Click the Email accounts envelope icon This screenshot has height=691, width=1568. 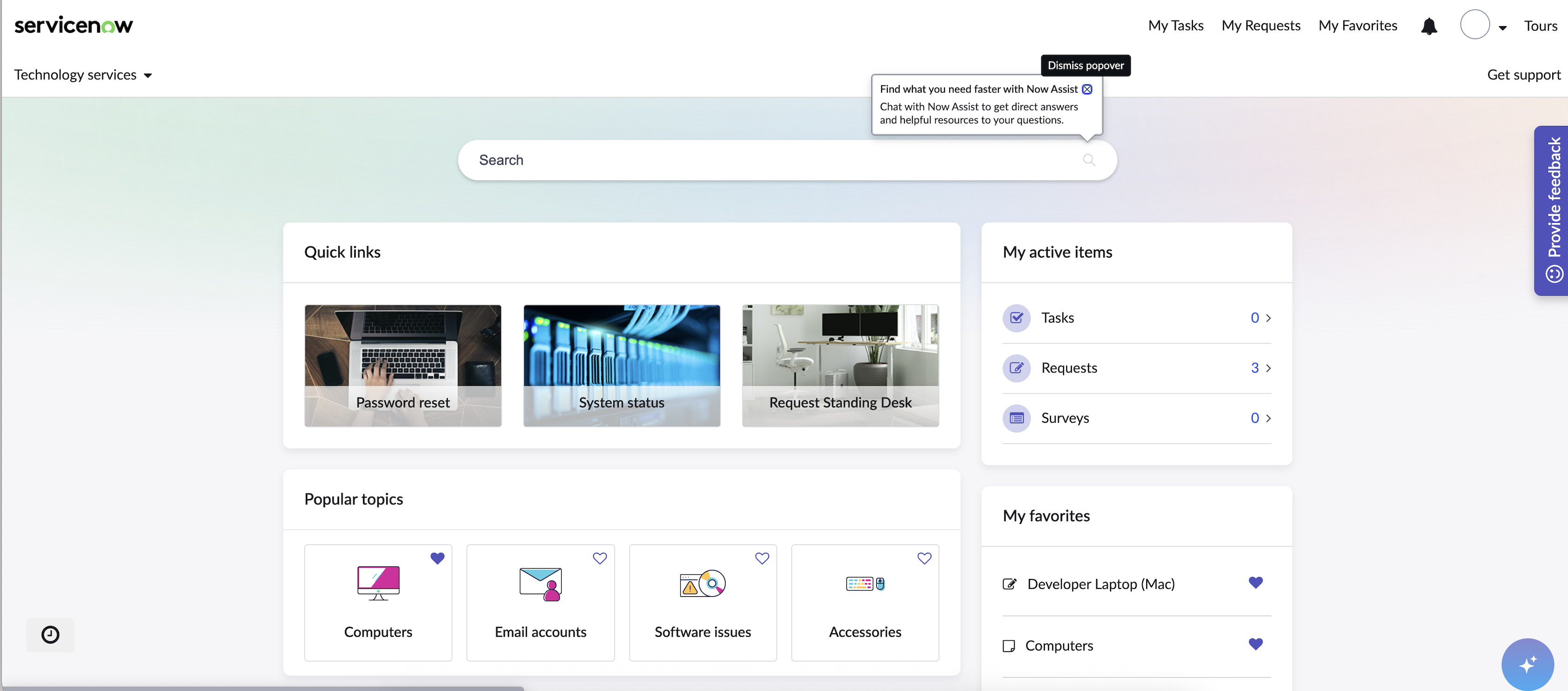(540, 585)
